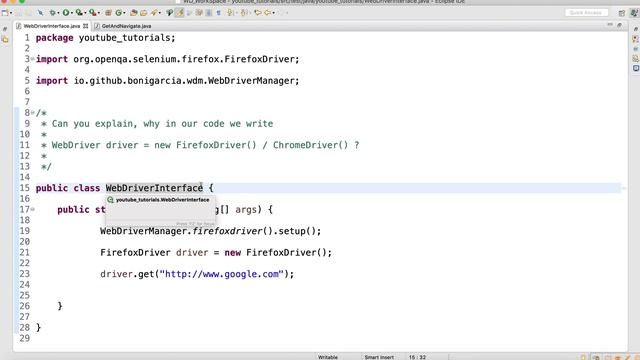Image resolution: width=640 pixels, height=360 pixels.
Task: Click the FirefoxDriver type on line 21
Action: [135, 253]
